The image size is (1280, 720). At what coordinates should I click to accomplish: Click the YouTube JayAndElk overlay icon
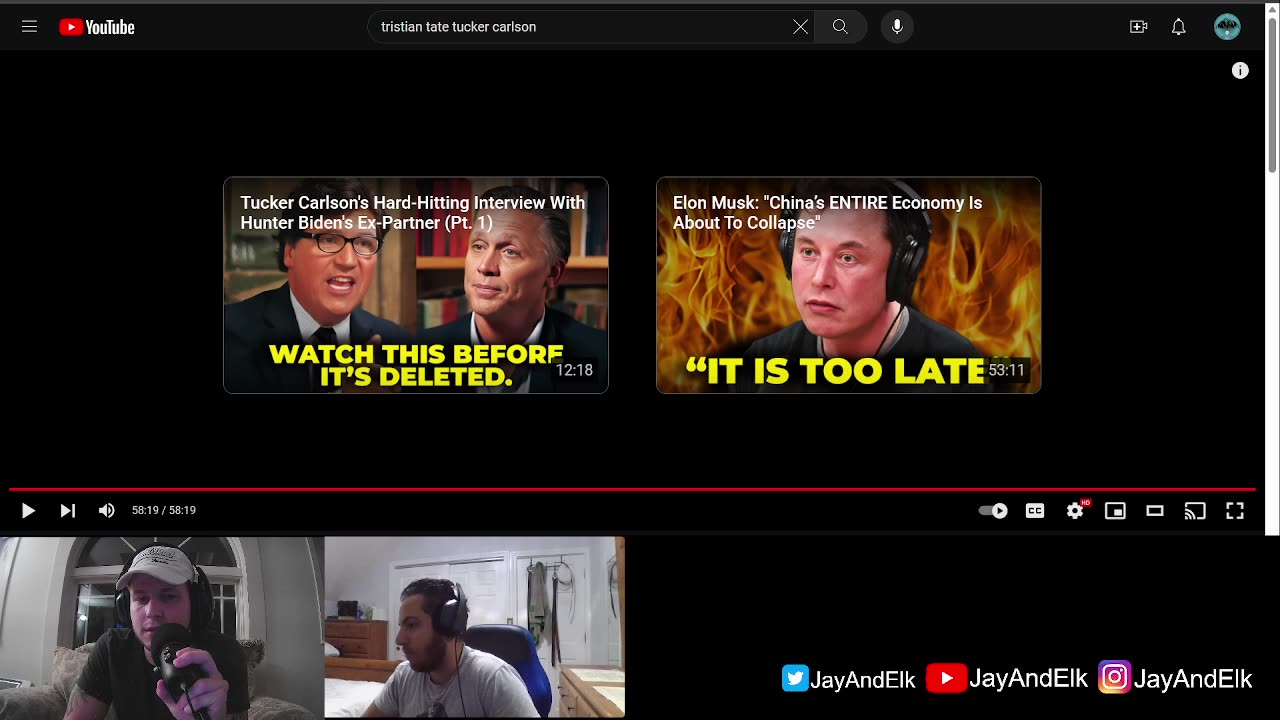click(x=945, y=678)
